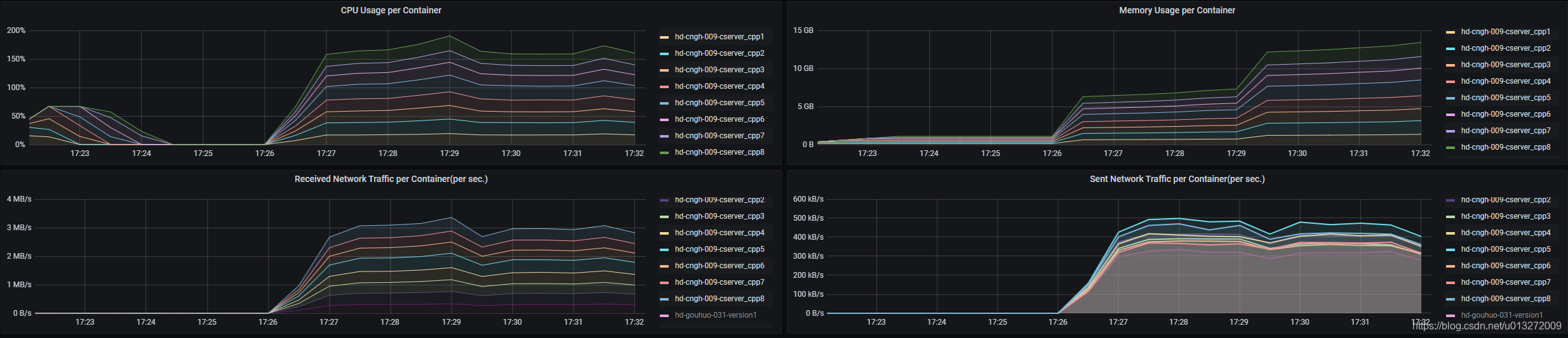1568x338 pixels.
Task: Toggle cserver_cpp5 series in CPU Usage legend
Action: (720, 103)
